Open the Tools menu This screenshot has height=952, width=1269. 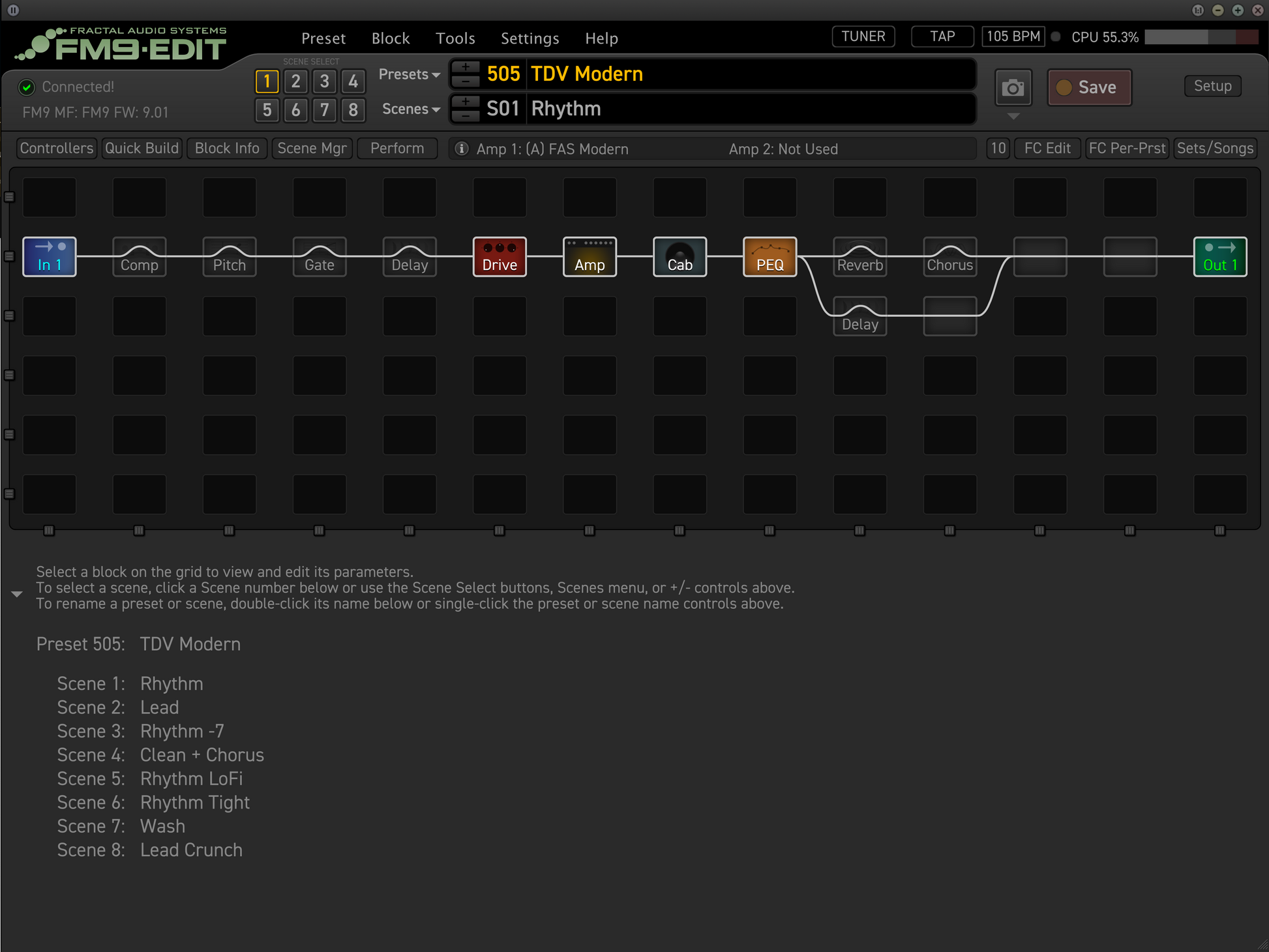tap(455, 38)
